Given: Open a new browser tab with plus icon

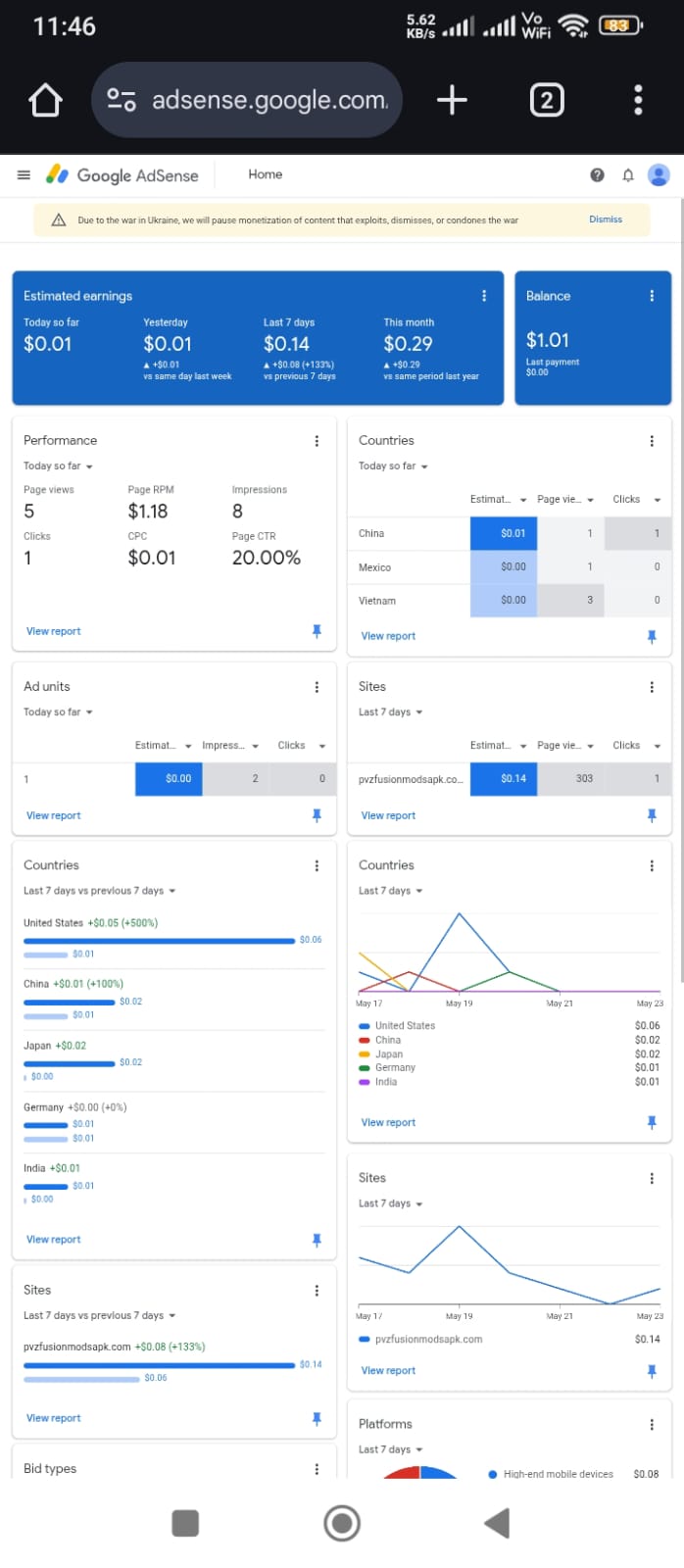Looking at the screenshot, I should (x=452, y=100).
